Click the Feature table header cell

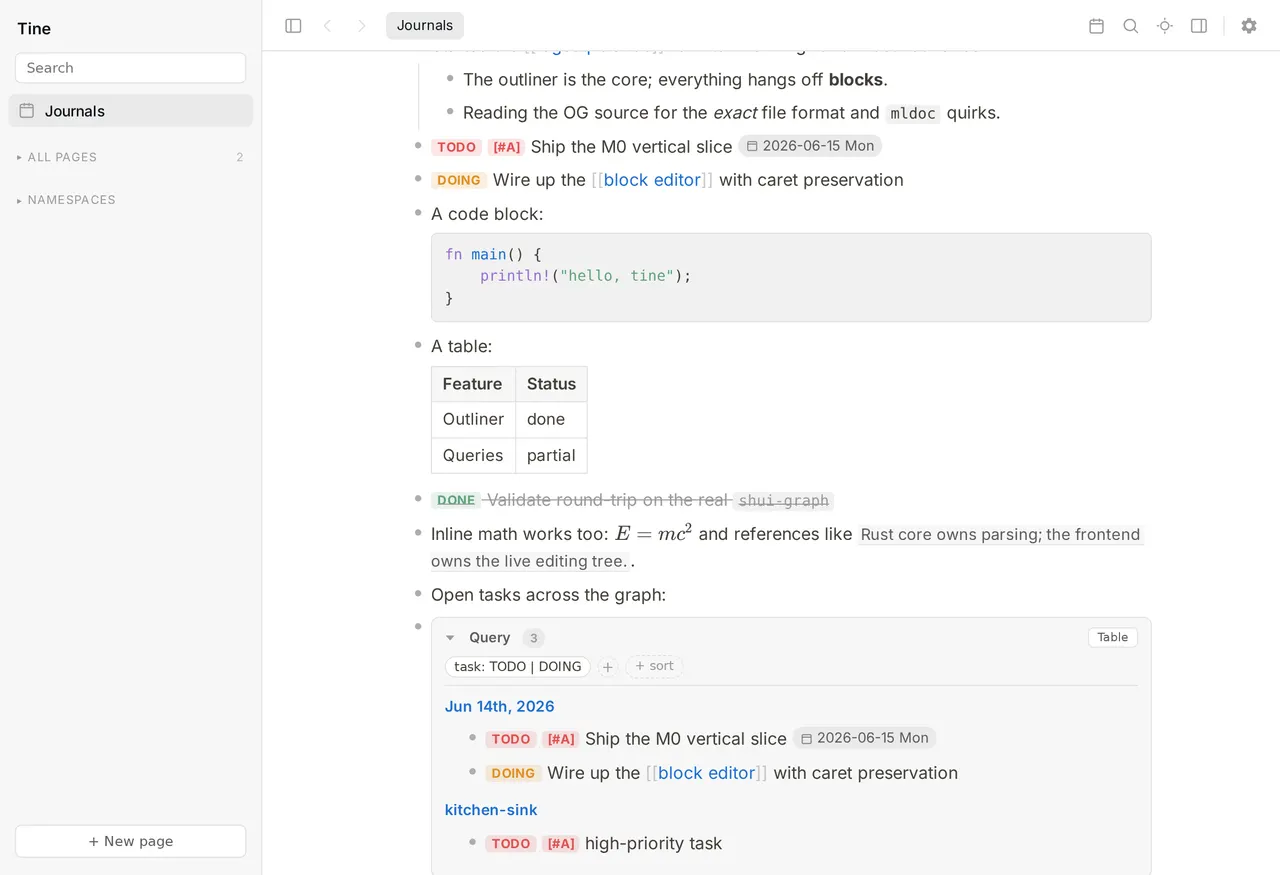pos(473,384)
